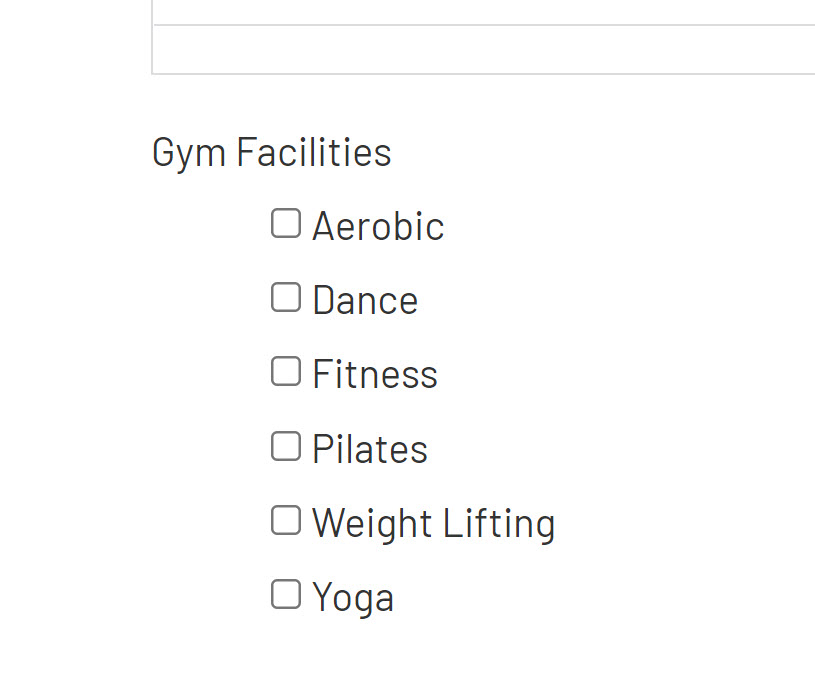Viewport: 815px width, 679px height.
Task: Click the Weight Lifting label text
Action: click(433, 523)
